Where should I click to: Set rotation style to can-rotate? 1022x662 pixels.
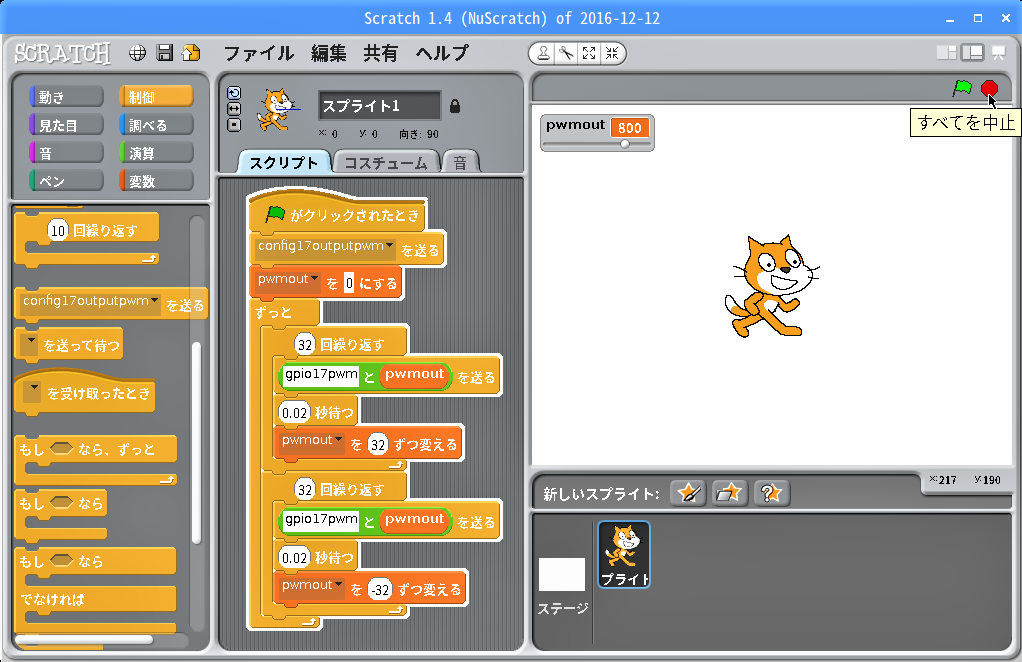point(234,93)
